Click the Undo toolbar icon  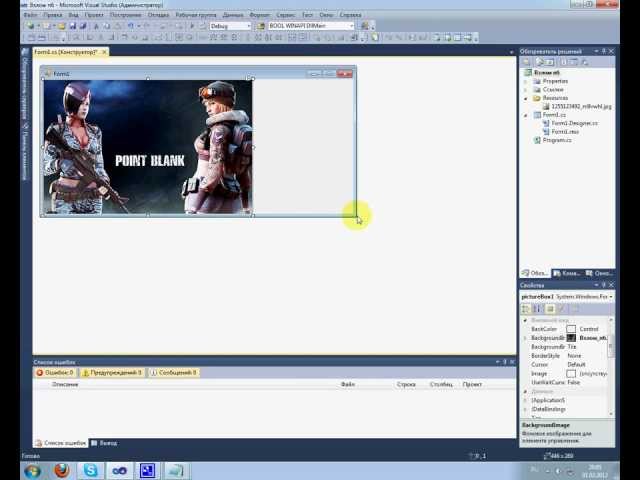[x=131, y=26]
